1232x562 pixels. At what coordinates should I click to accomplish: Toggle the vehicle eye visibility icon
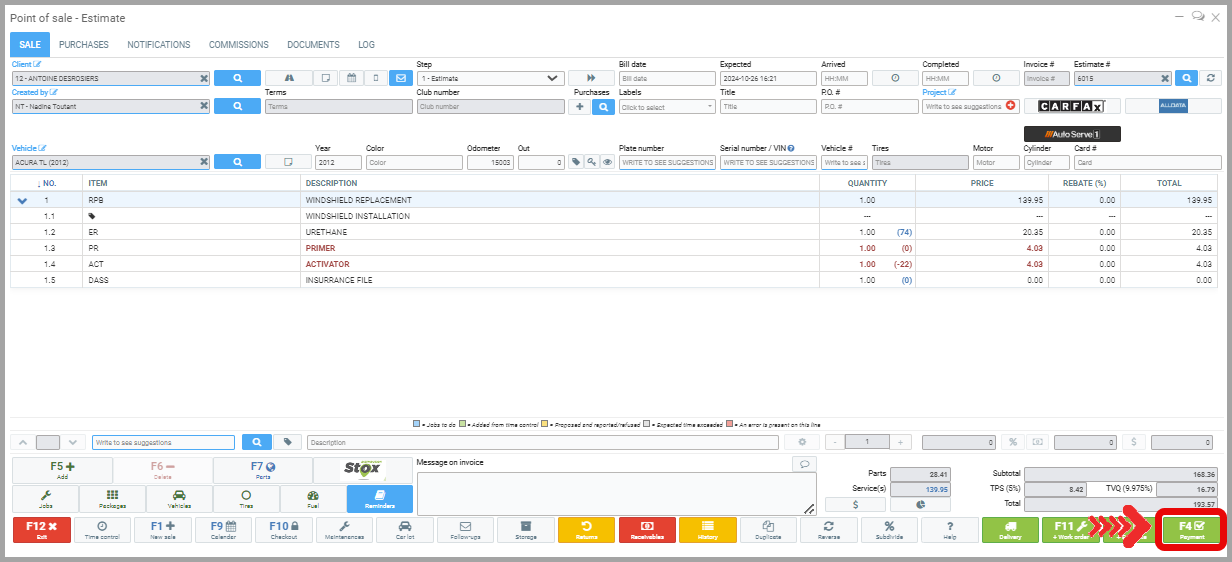coord(607,162)
